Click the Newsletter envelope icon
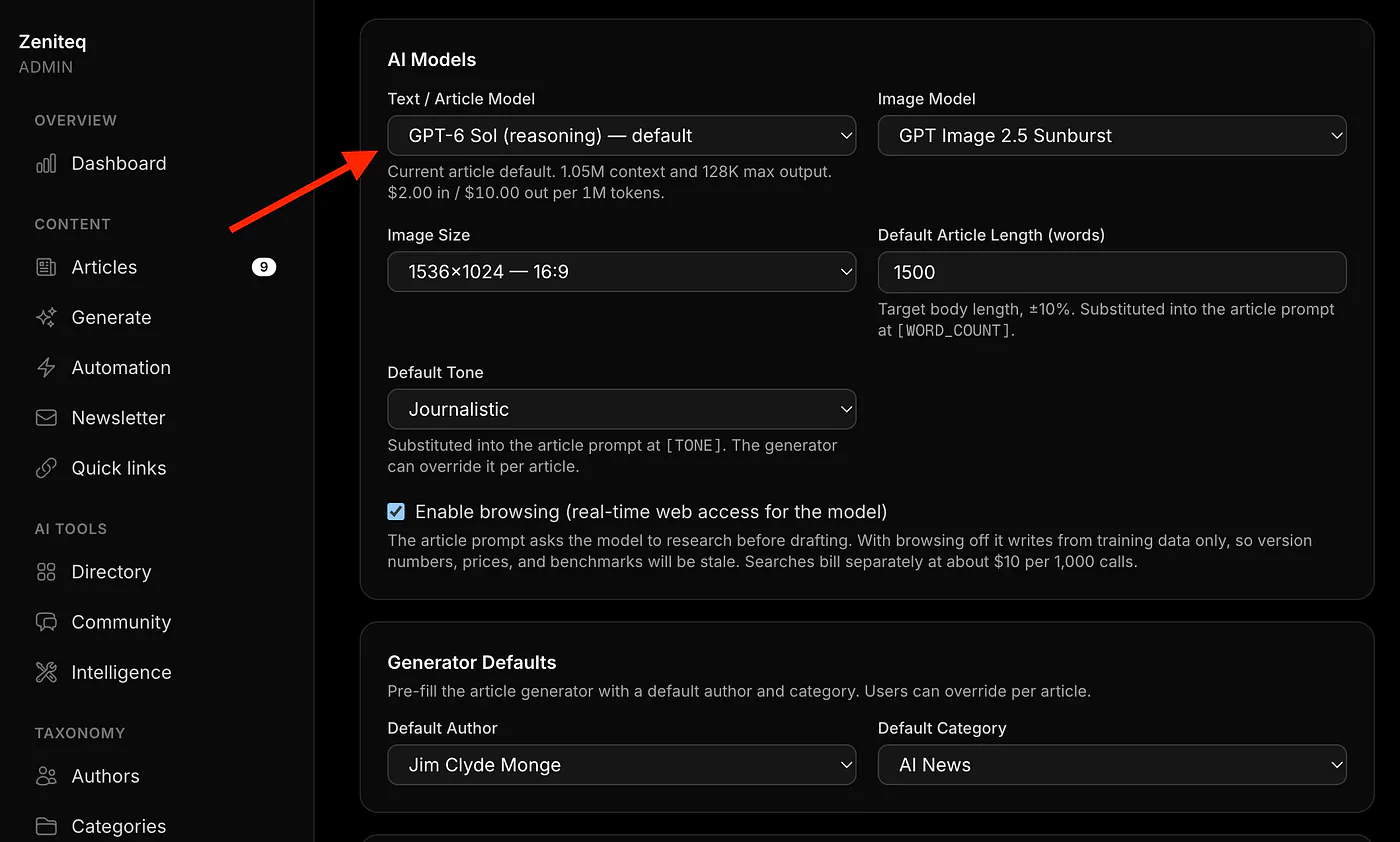Screen dimensions: 1400x842 (x=46, y=417)
